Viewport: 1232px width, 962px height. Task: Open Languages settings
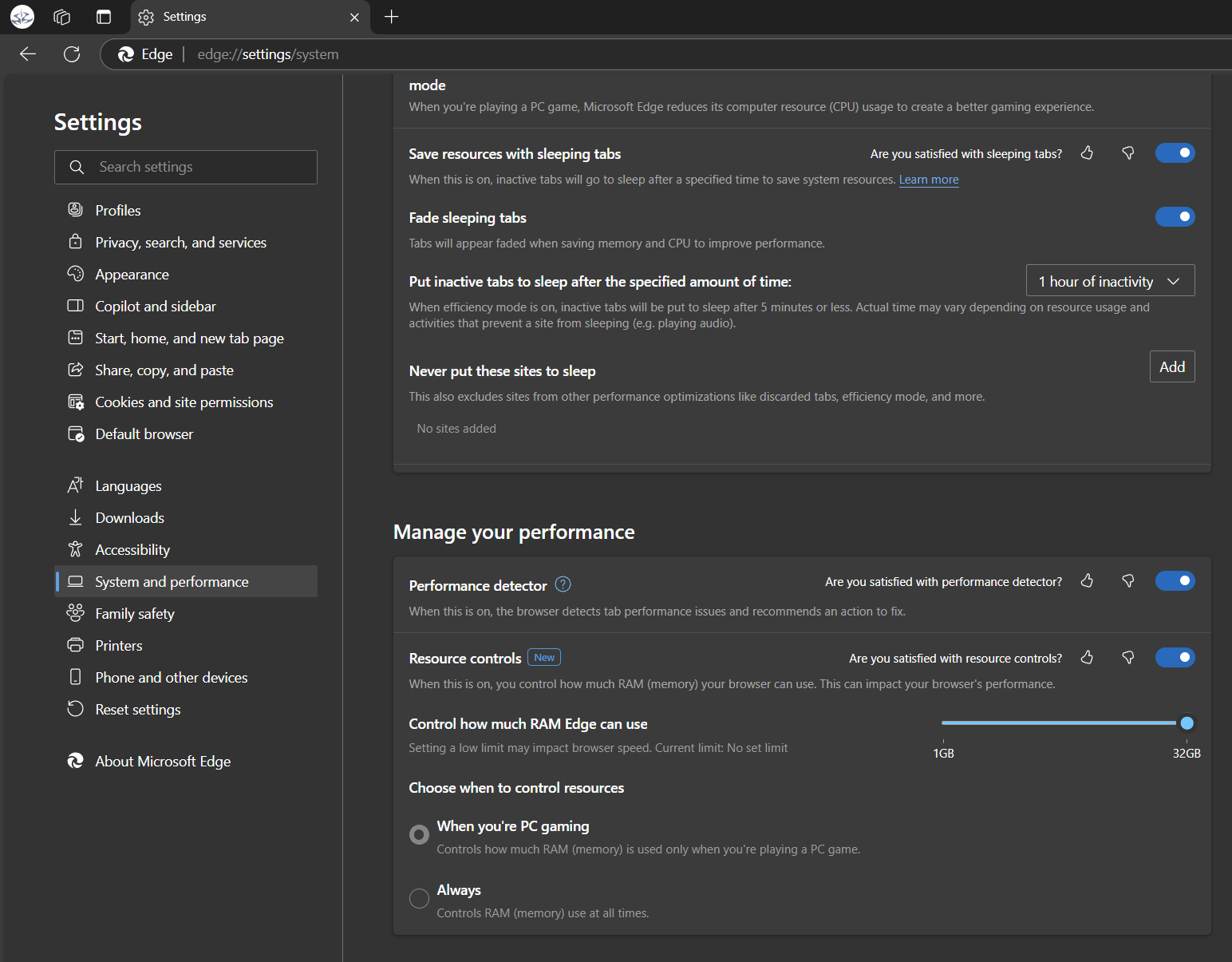pos(186,485)
